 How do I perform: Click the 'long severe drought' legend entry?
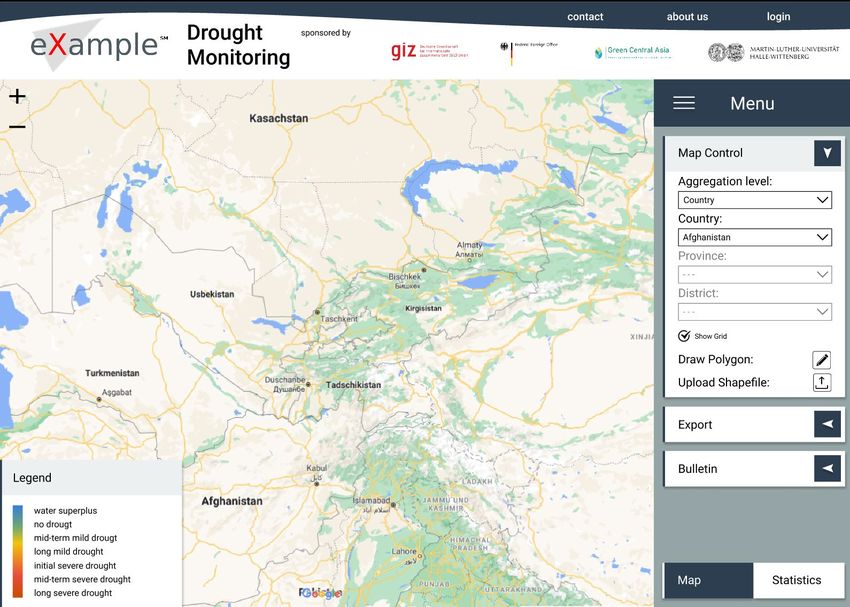73,592
